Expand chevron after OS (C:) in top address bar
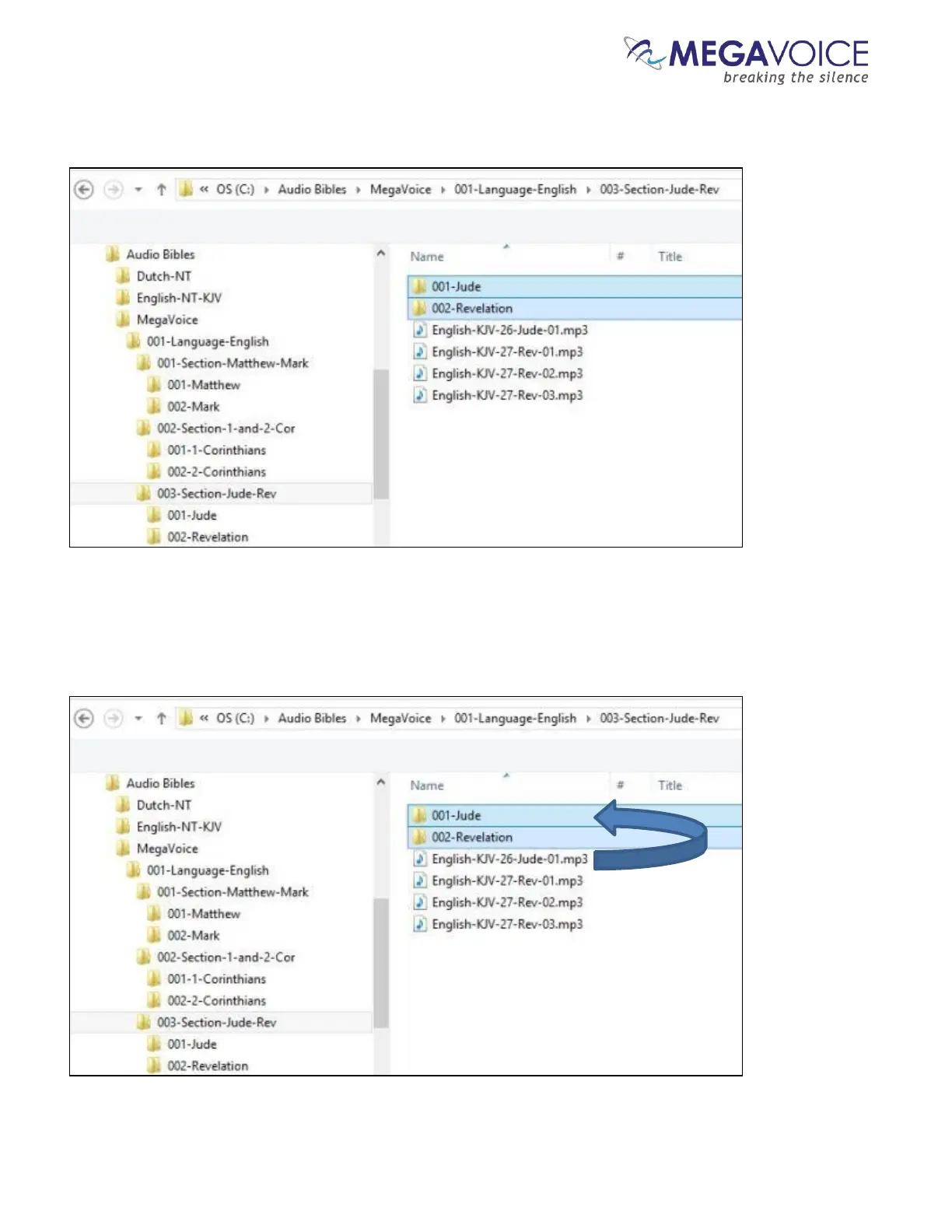 (266, 190)
